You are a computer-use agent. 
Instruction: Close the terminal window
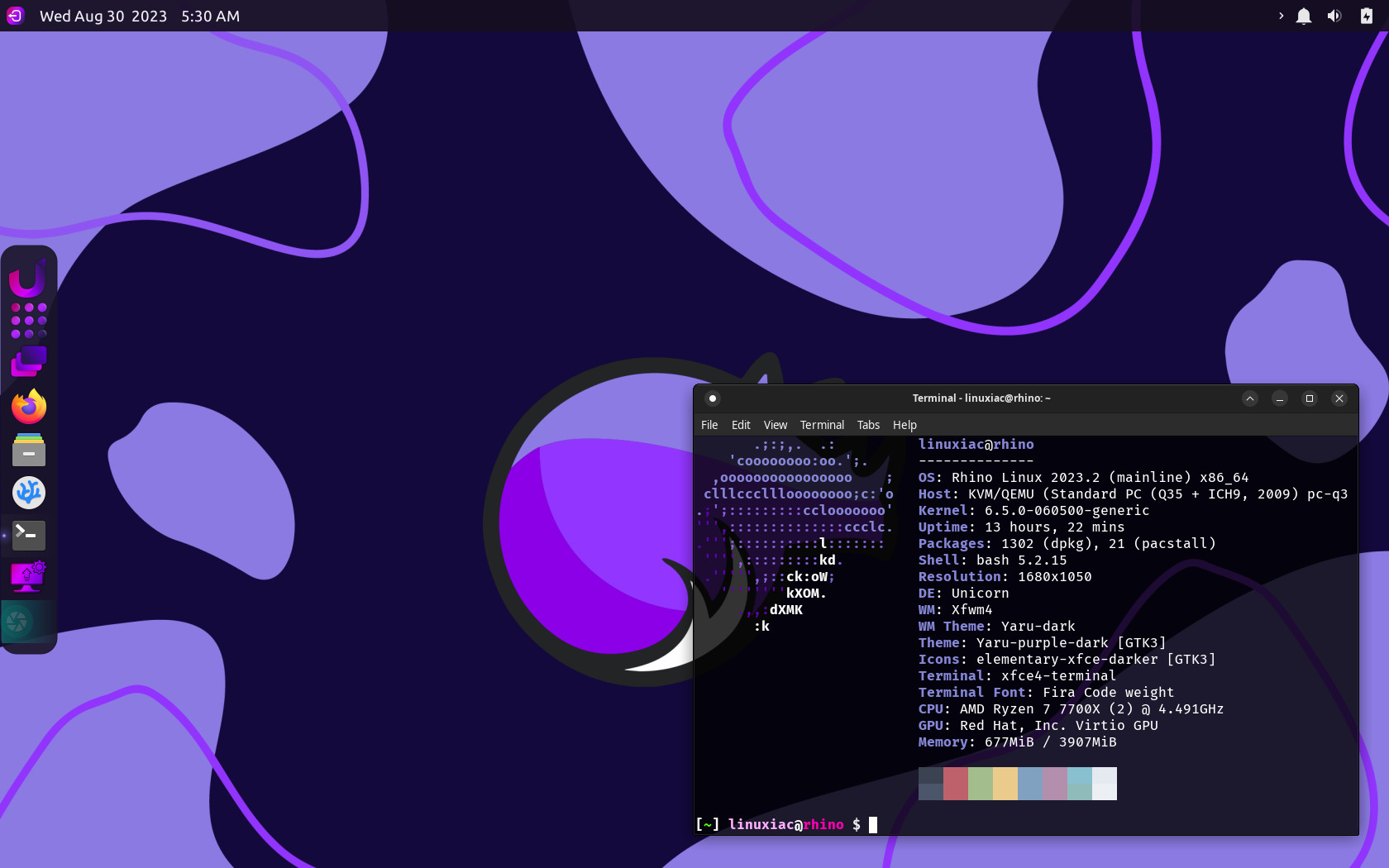[1339, 398]
